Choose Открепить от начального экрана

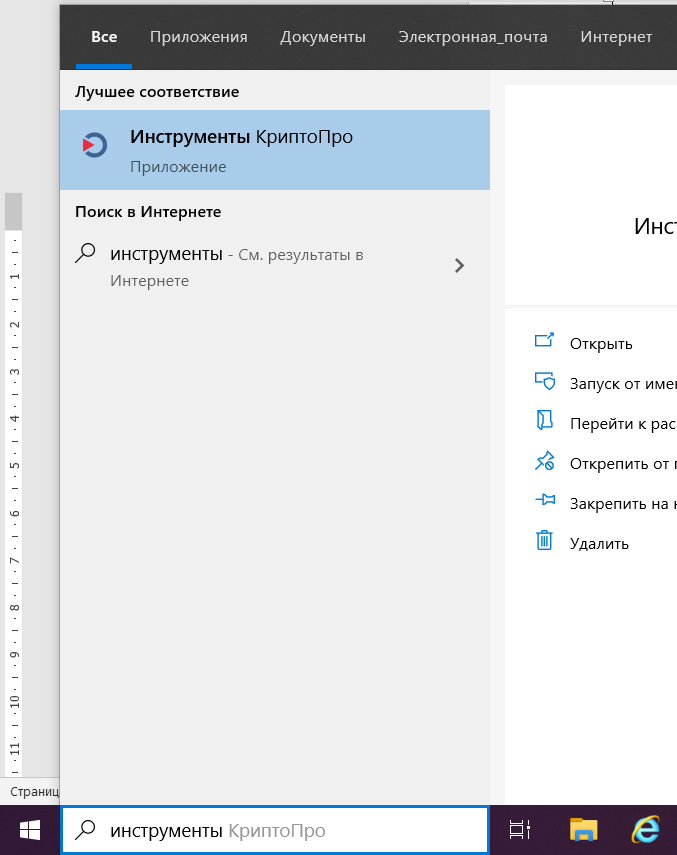(x=623, y=464)
